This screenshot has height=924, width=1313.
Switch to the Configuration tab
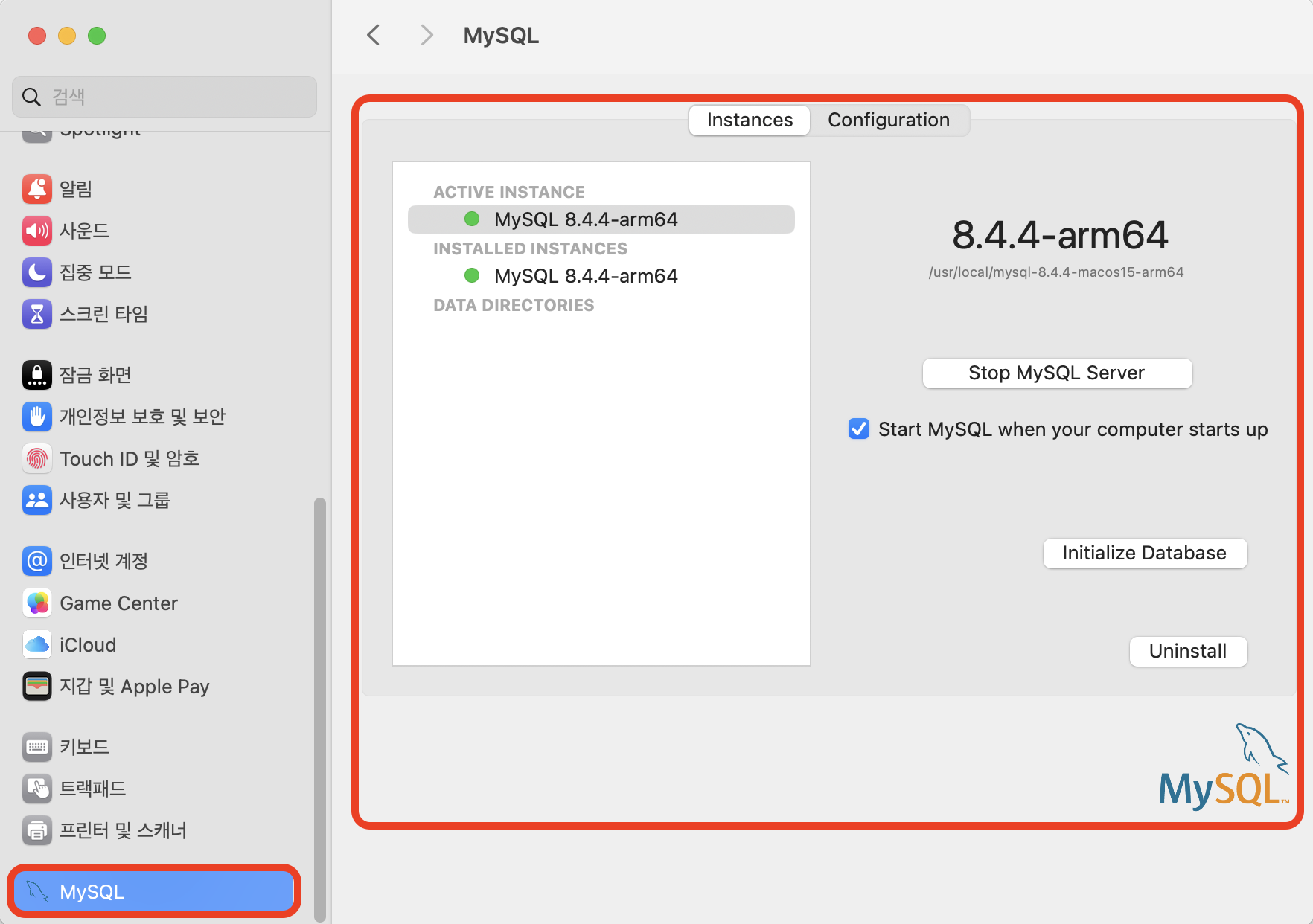889,120
